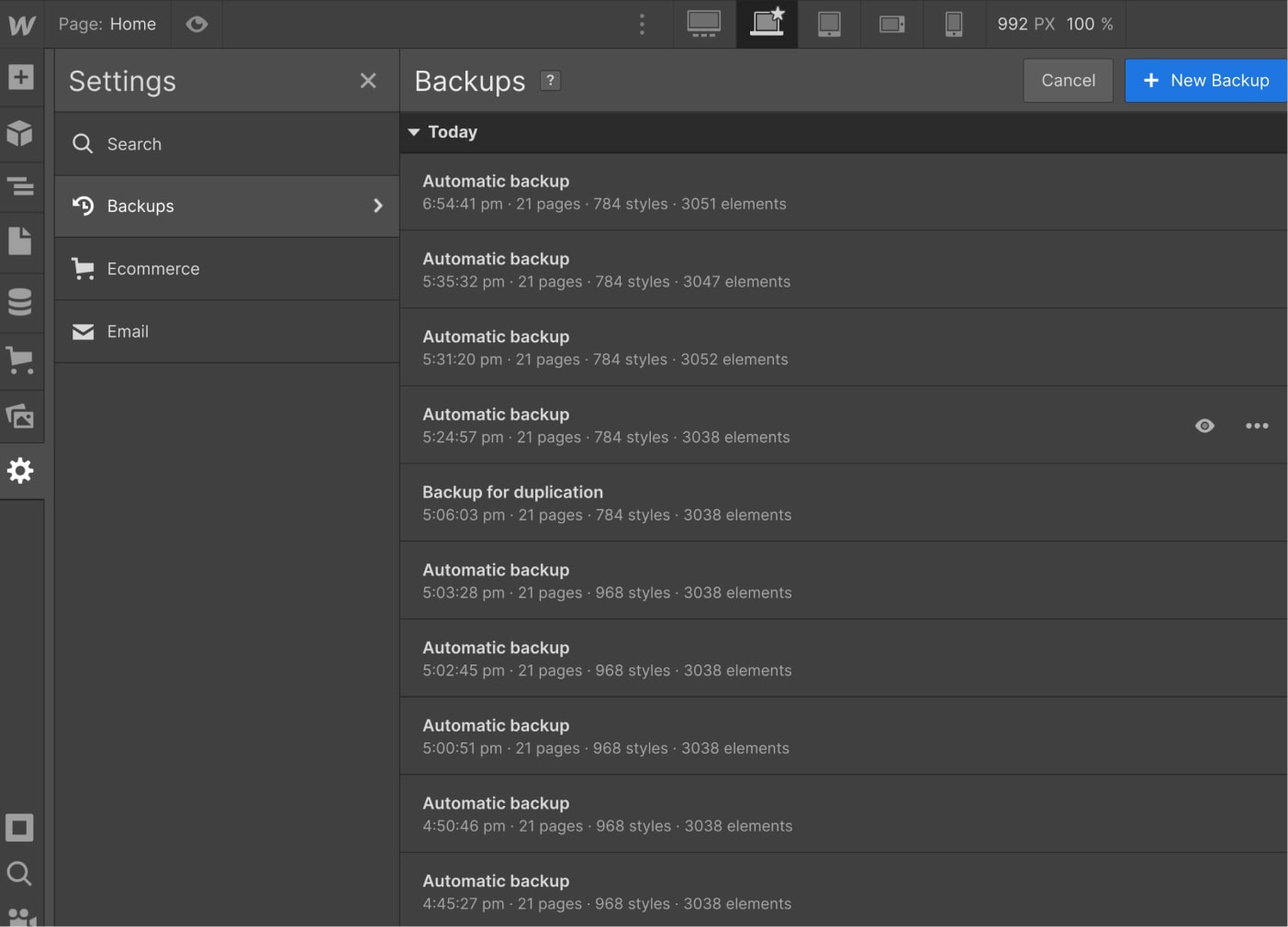Switch to the tablet breakpoint
The width and height of the screenshot is (1288, 927).
tap(829, 24)
